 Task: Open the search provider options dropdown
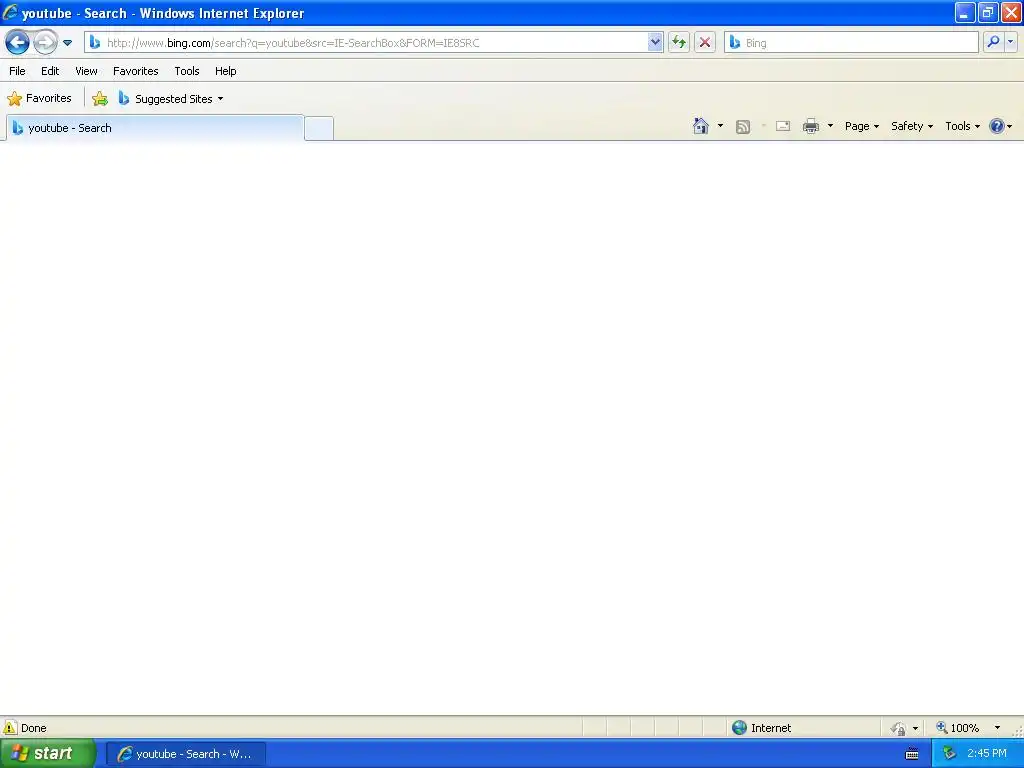tap(1010, 42)
